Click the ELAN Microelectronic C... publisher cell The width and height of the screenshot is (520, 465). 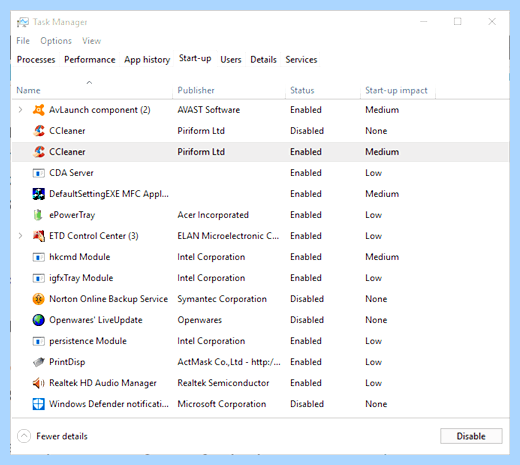tap(228, 236)
